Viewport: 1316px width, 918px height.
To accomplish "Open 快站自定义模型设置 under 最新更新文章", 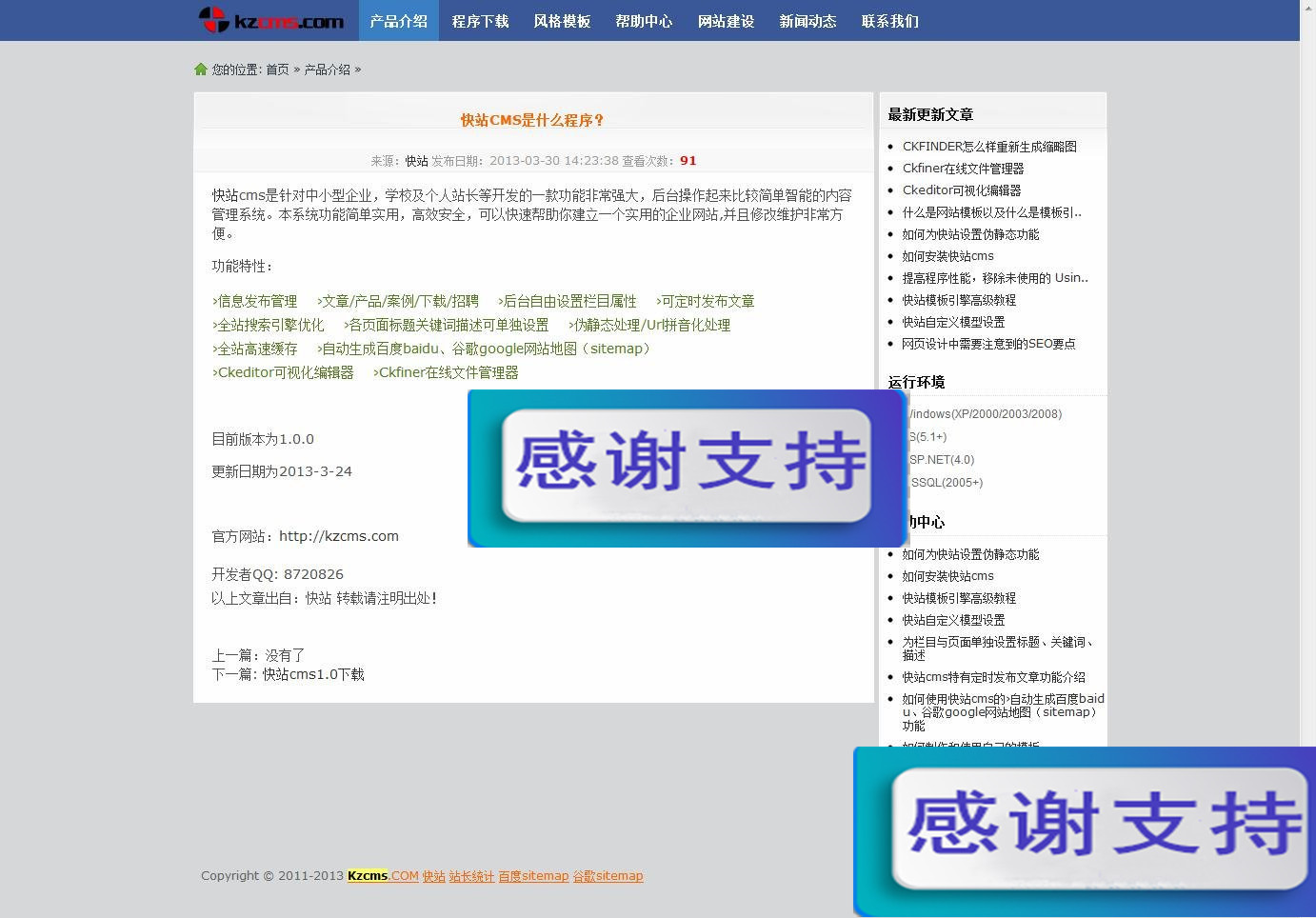I will (953, 322).
